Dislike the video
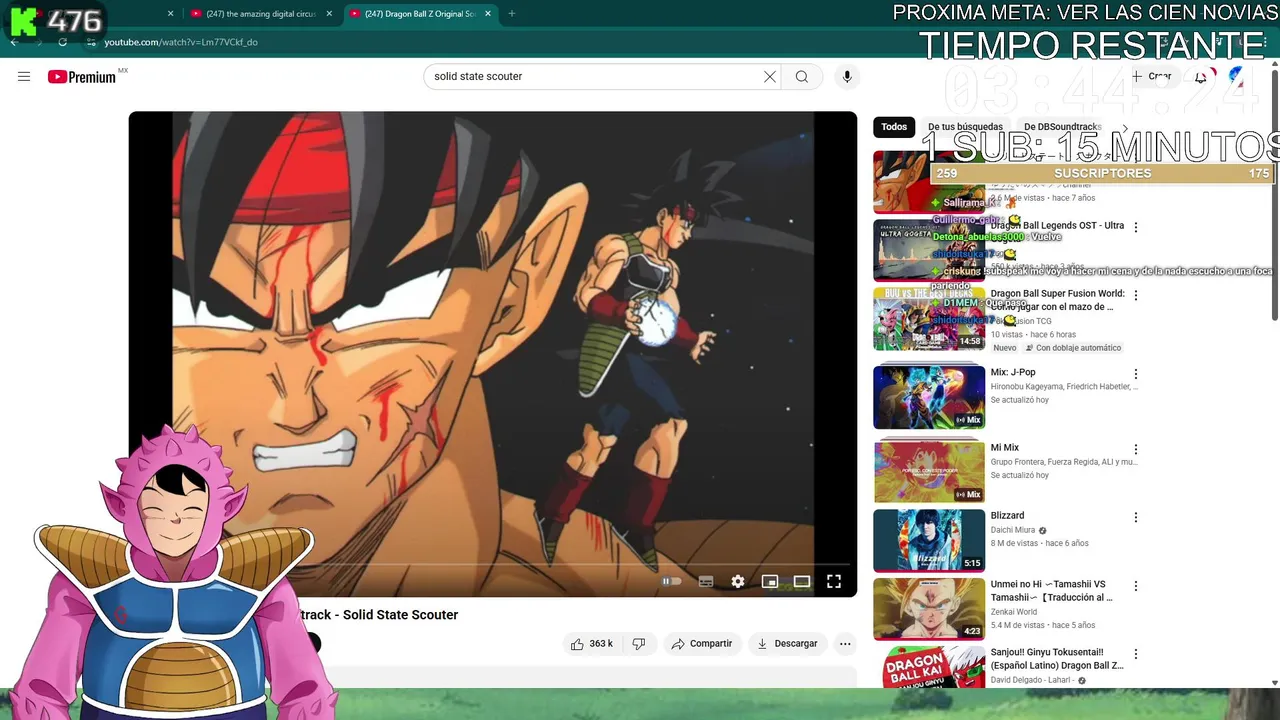 [639, 644]
